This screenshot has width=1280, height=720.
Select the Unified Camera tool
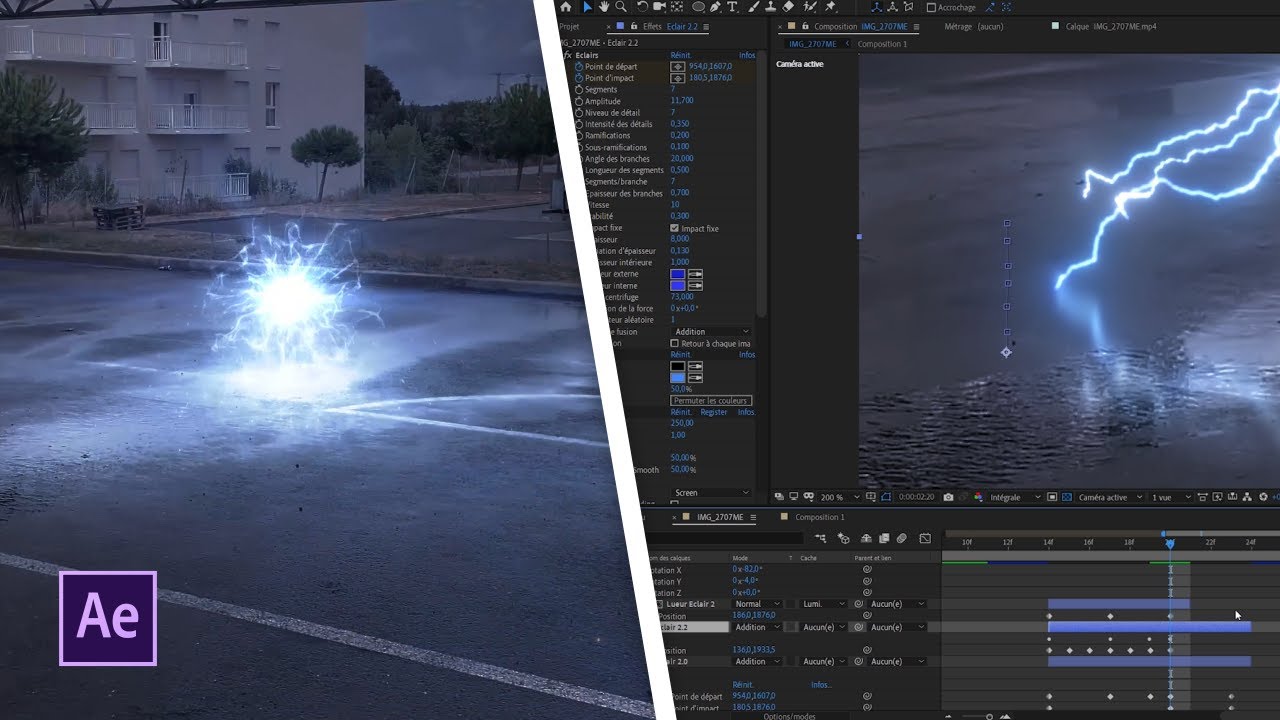point(659,7)
